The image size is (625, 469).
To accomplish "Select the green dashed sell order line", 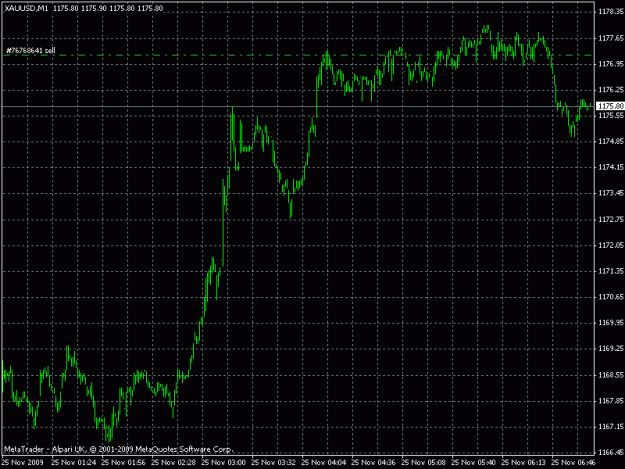I will 298,55.
